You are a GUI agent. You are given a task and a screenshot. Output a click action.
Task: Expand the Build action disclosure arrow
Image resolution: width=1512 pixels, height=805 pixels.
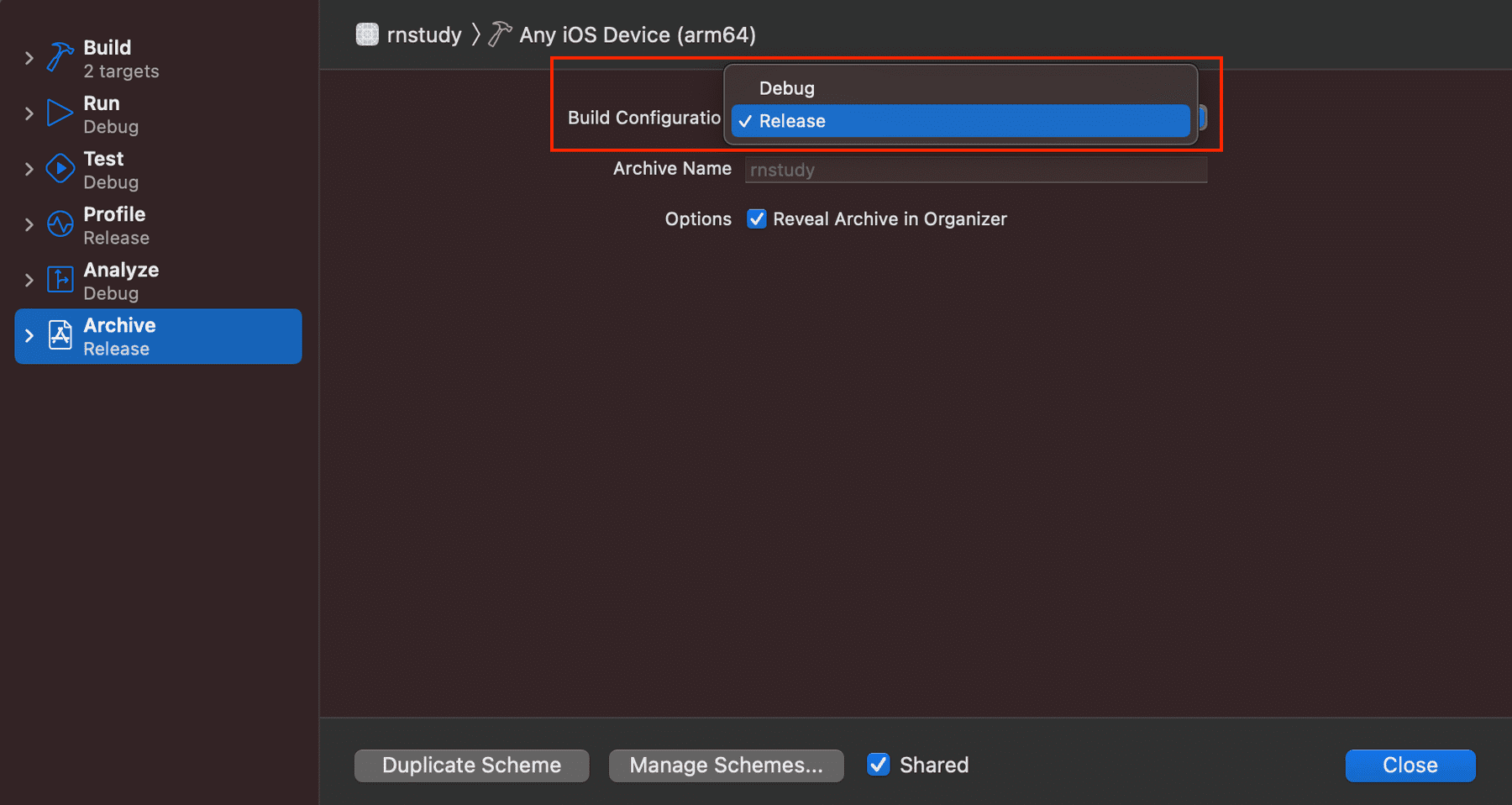point(29,58)
